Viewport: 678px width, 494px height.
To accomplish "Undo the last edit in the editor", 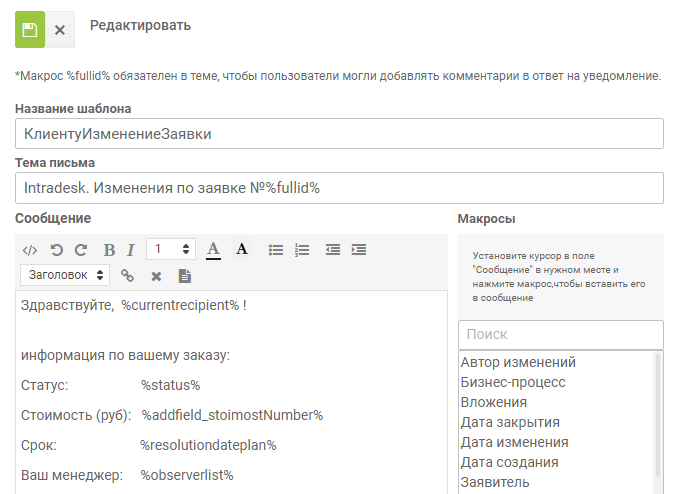I will [57, 249].
